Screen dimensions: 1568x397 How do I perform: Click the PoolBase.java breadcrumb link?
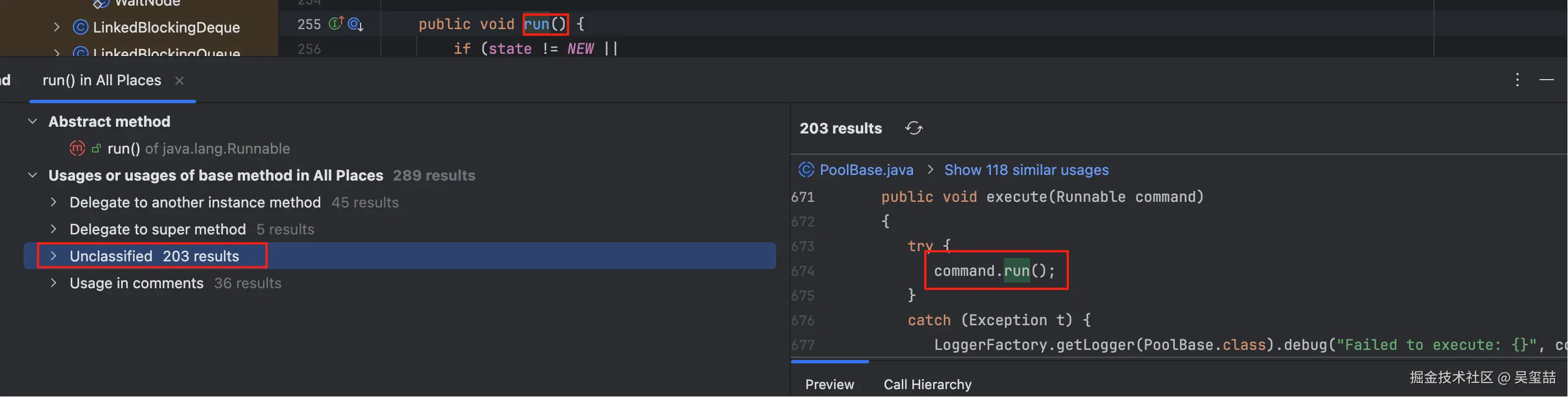(x=866, y=170)
